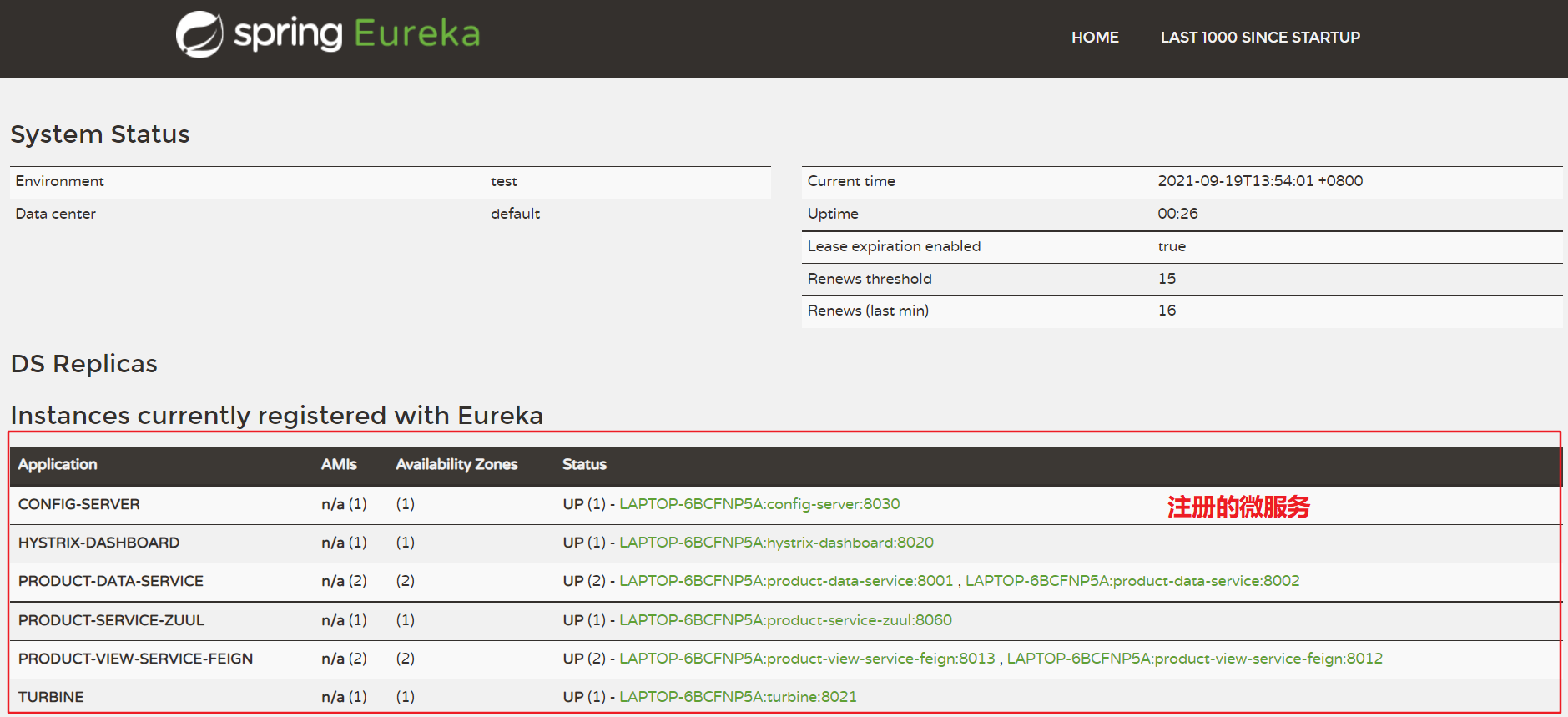Click the spring Eureka wordmark
Screen dimensions: 1568x717
click(357, 34)
